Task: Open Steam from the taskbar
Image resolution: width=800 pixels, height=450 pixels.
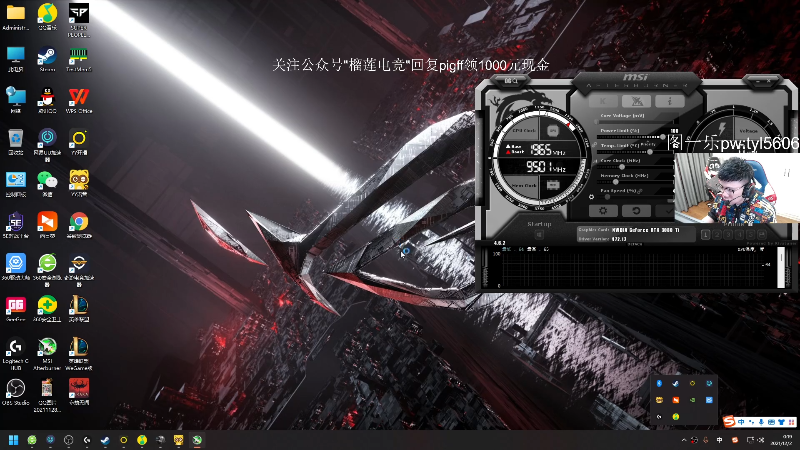Action: tap(105, 440)
